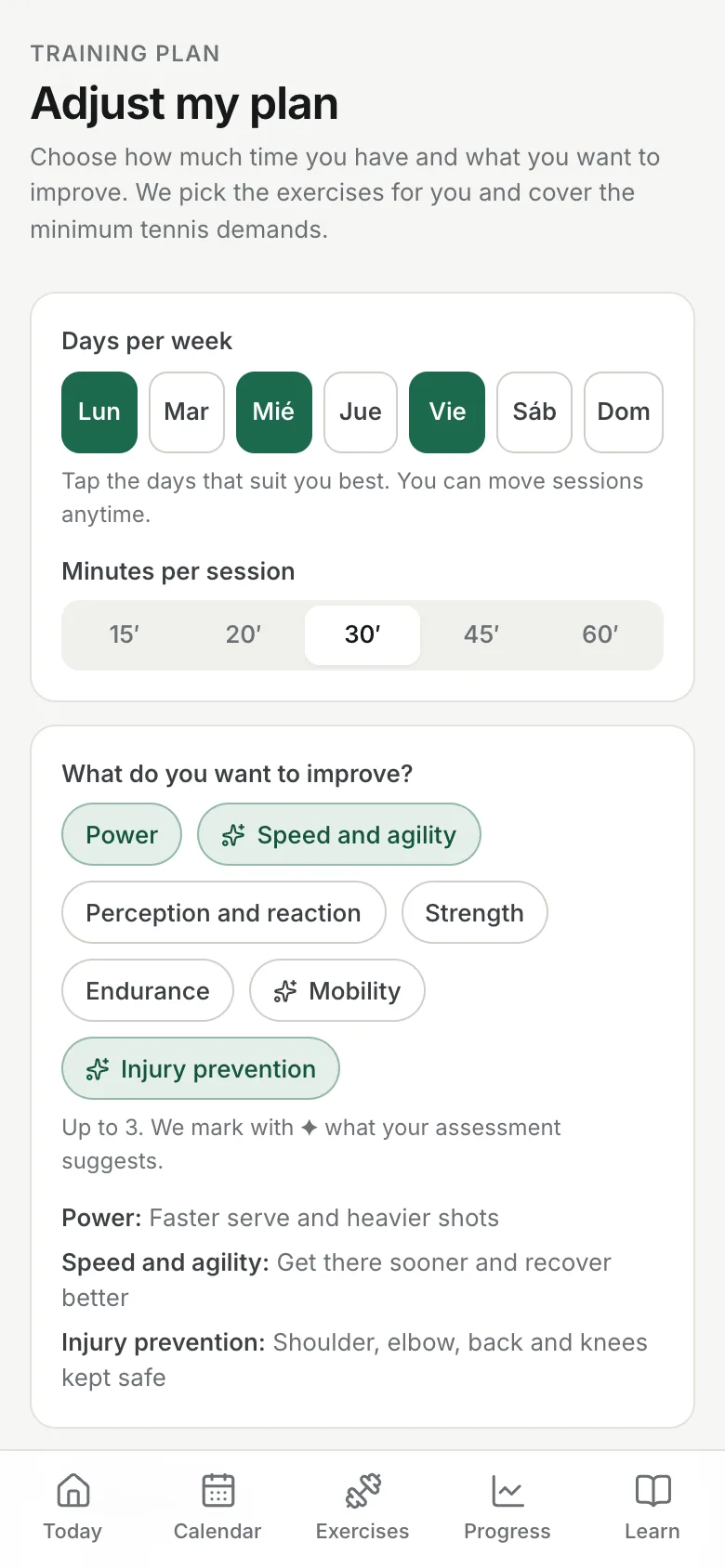
Task: Enable Dom as a training day
Action: [624, 412]
